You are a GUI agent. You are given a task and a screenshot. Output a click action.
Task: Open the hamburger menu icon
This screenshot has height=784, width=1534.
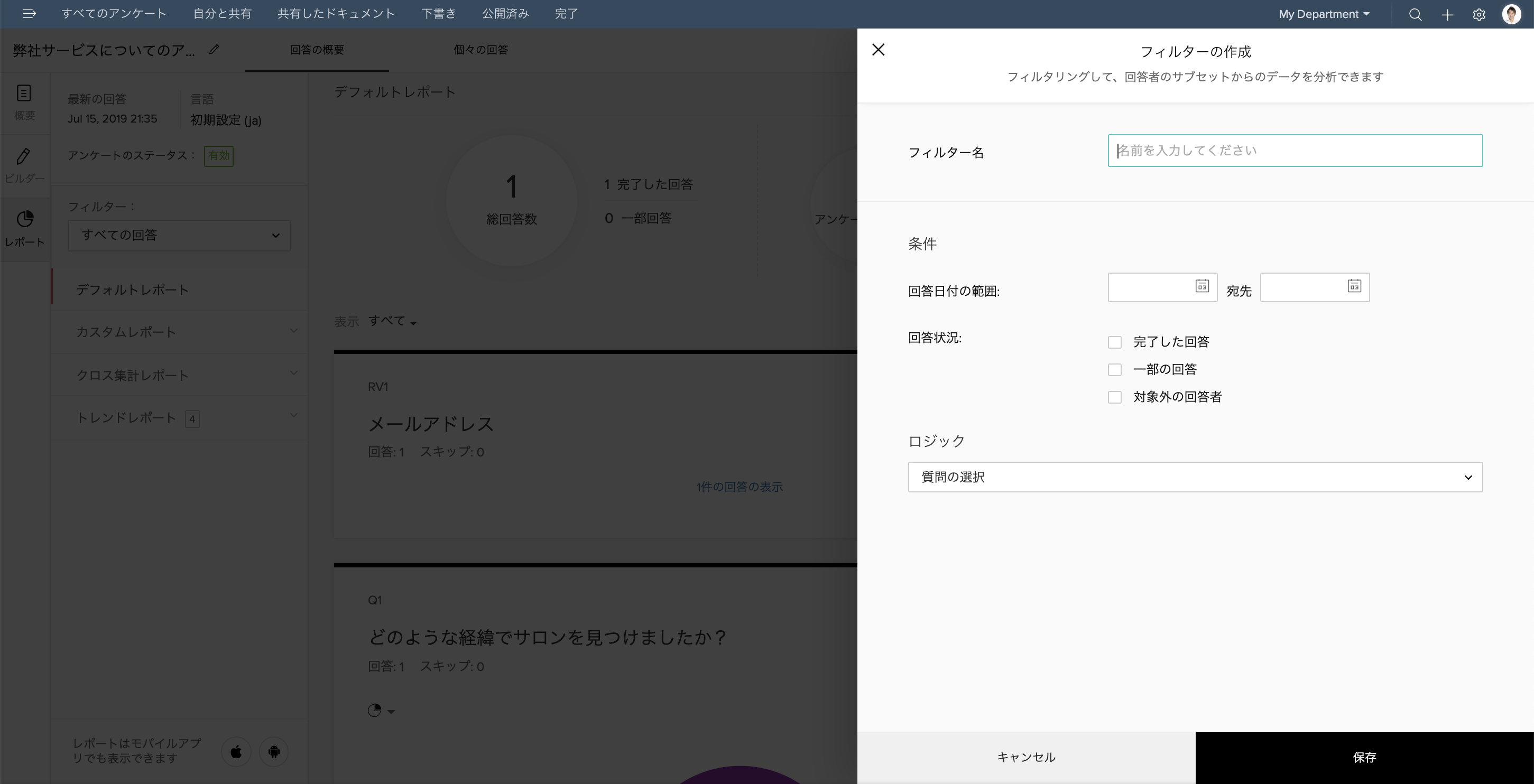click(x=29, y=14)
